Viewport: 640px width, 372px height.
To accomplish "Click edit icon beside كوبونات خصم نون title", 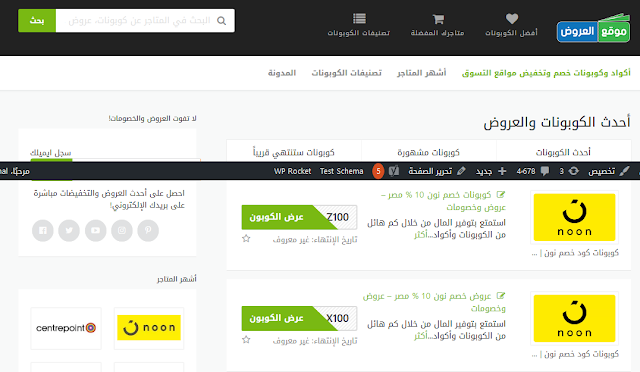I will pos(501,194).
